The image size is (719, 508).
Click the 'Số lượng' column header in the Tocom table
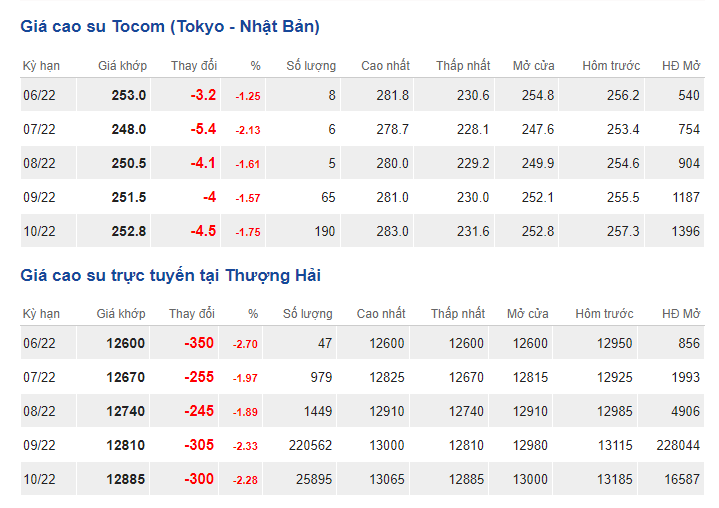[311, 66]
